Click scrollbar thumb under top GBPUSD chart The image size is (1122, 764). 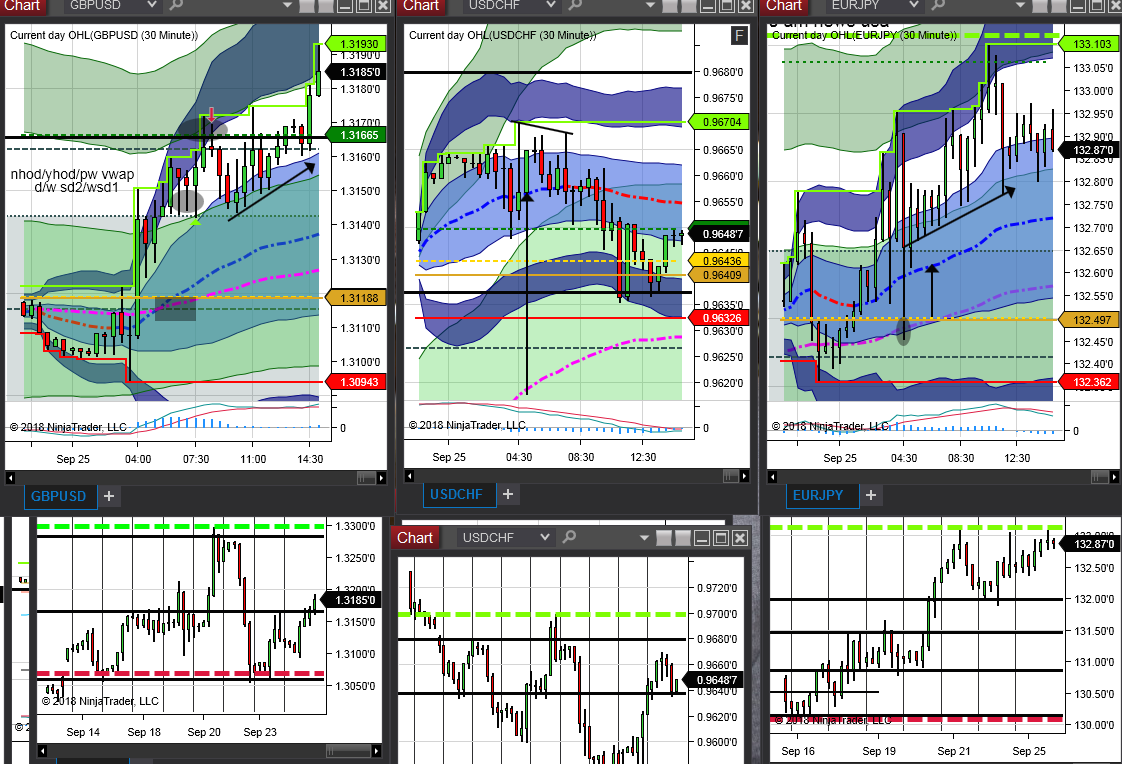click(366, 478)
